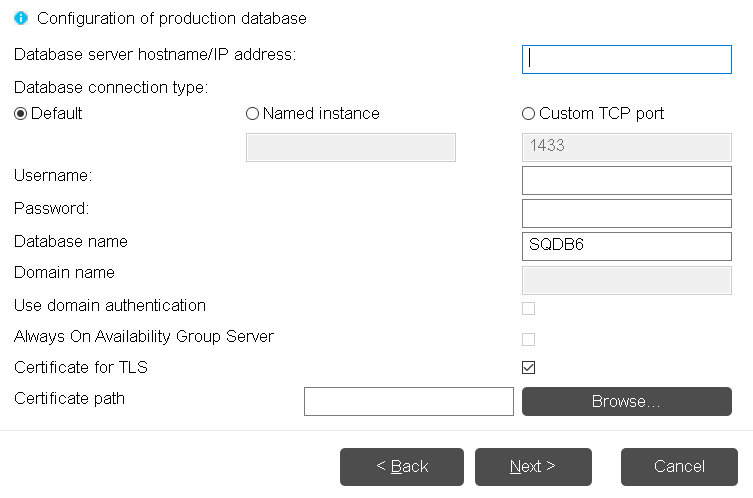Open the Browse dialog for the certificate
The width and height of the screenshot is (753, 498).
[x=626, y=401]
